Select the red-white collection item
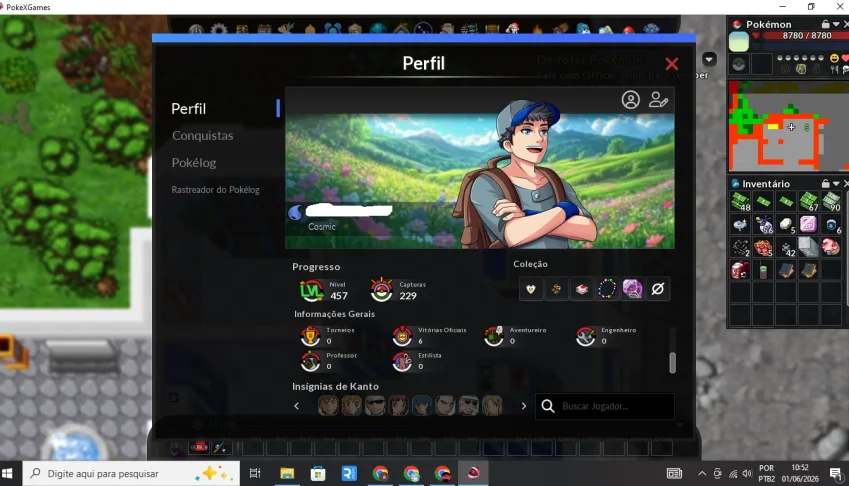 (x=582, y=289)
